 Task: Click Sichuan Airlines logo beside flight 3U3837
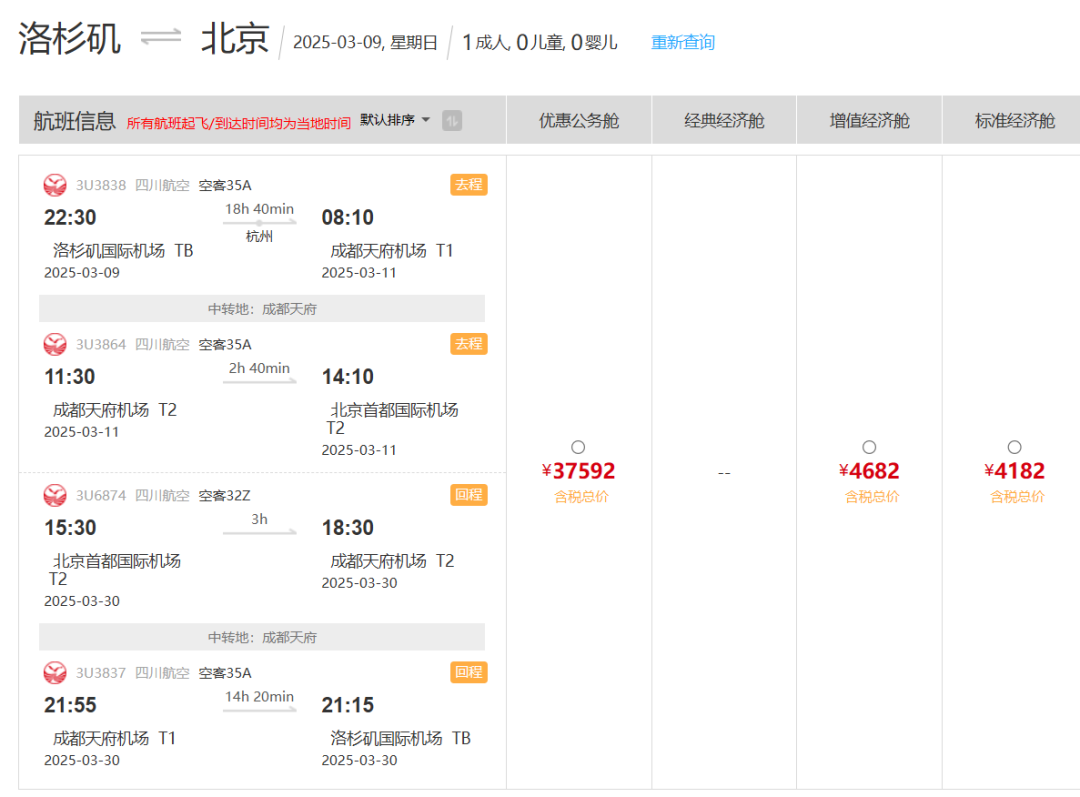tap(55, 673)
